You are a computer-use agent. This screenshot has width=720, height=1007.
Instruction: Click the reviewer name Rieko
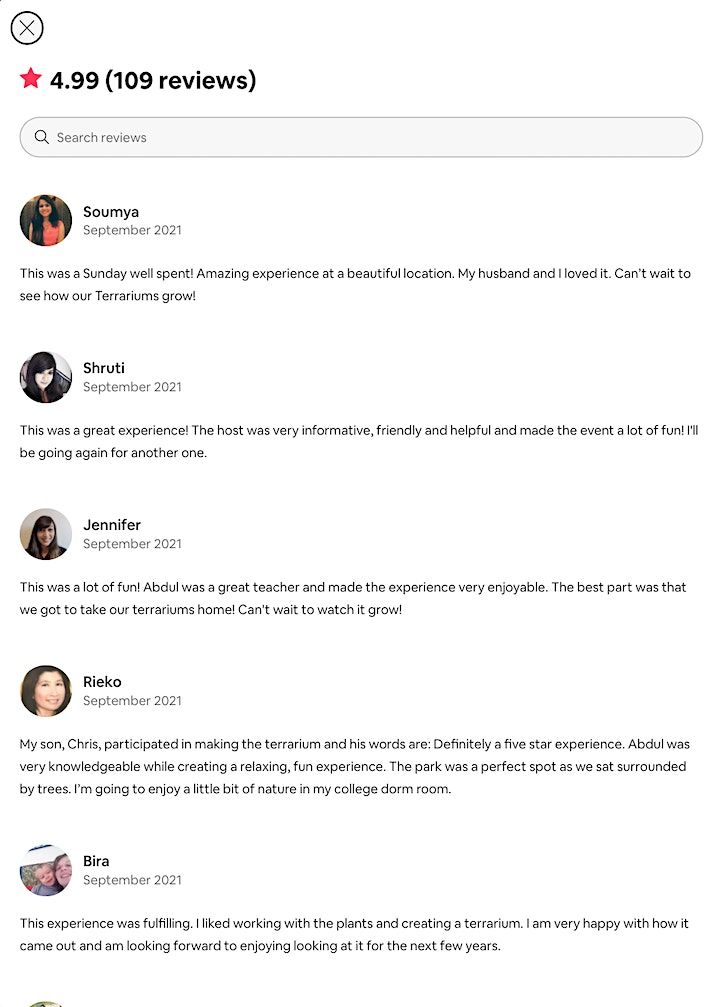click(x=102, y=682)
